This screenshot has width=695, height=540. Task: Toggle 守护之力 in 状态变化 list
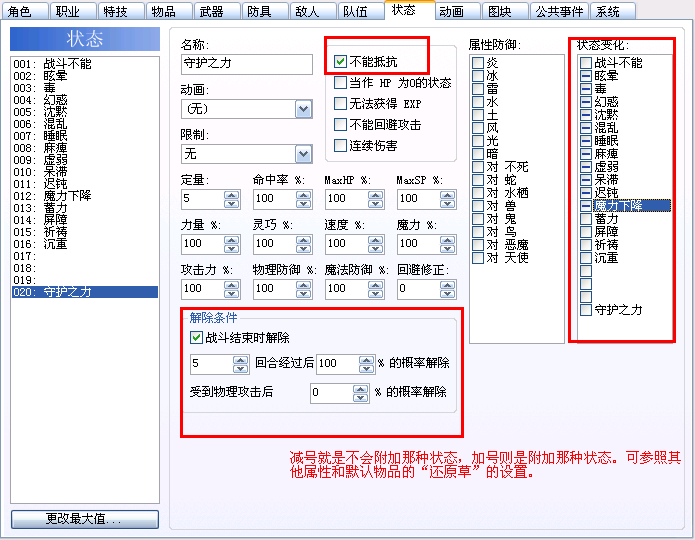point(586,310)
